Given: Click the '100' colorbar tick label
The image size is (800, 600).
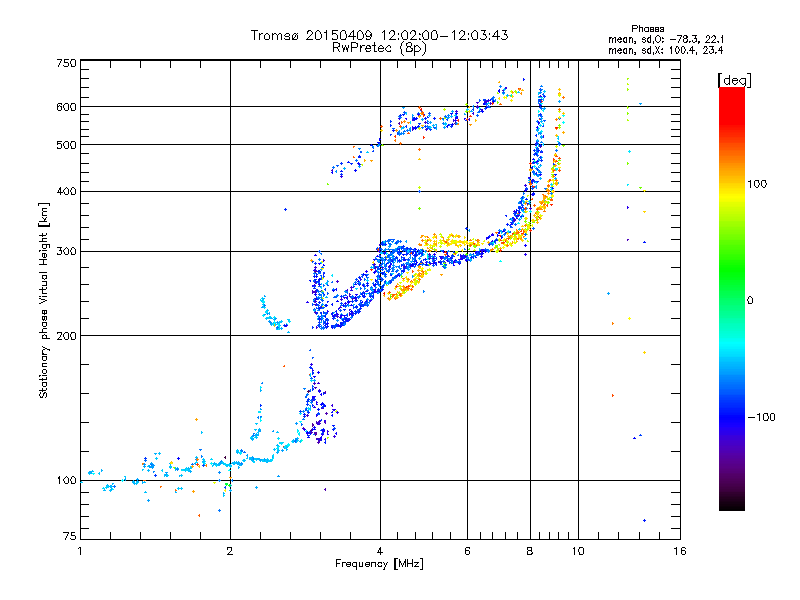Looking at the screenshot, I should click(x=757, y=184).
